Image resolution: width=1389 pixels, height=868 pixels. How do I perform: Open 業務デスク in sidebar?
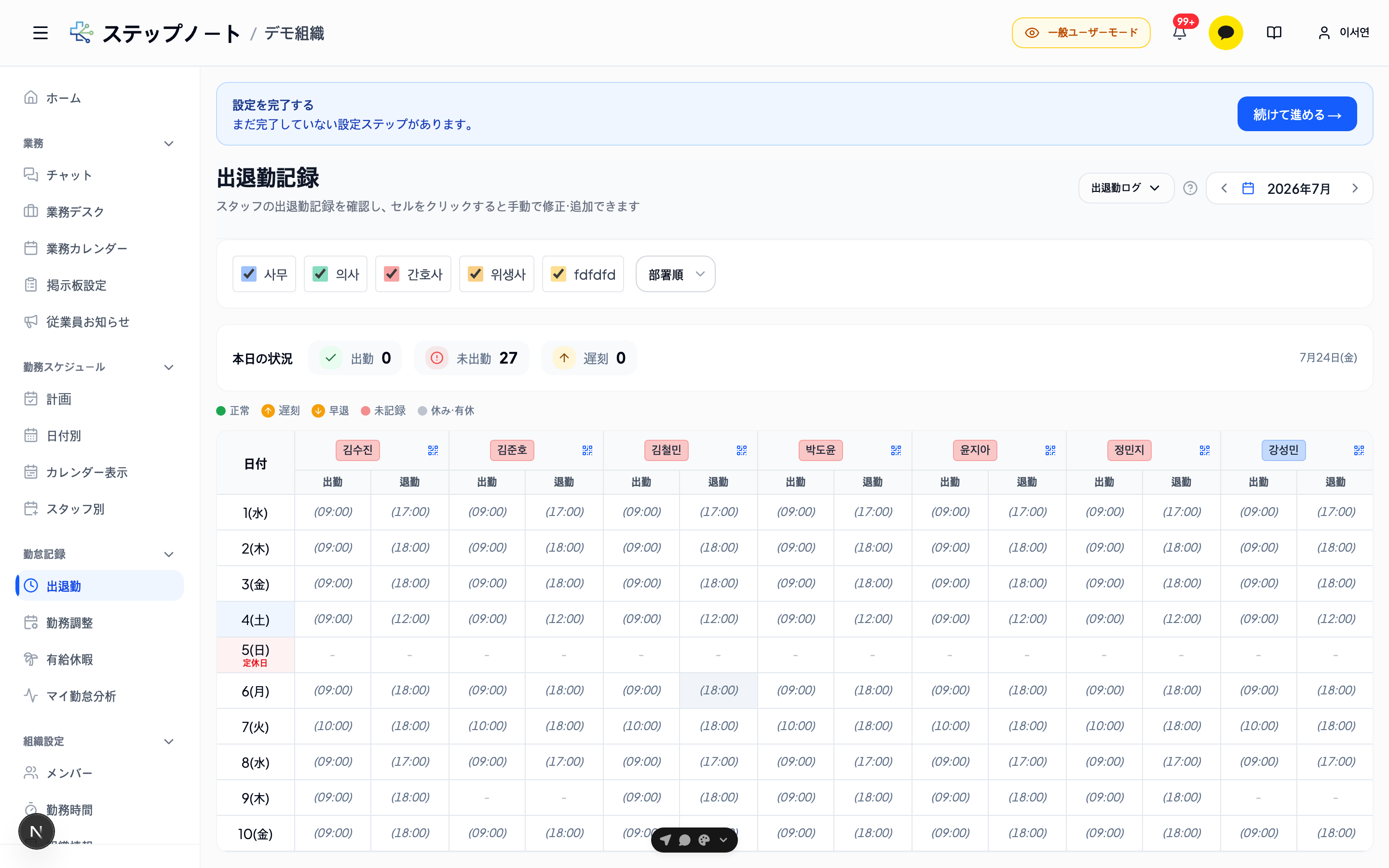[100, 212]
